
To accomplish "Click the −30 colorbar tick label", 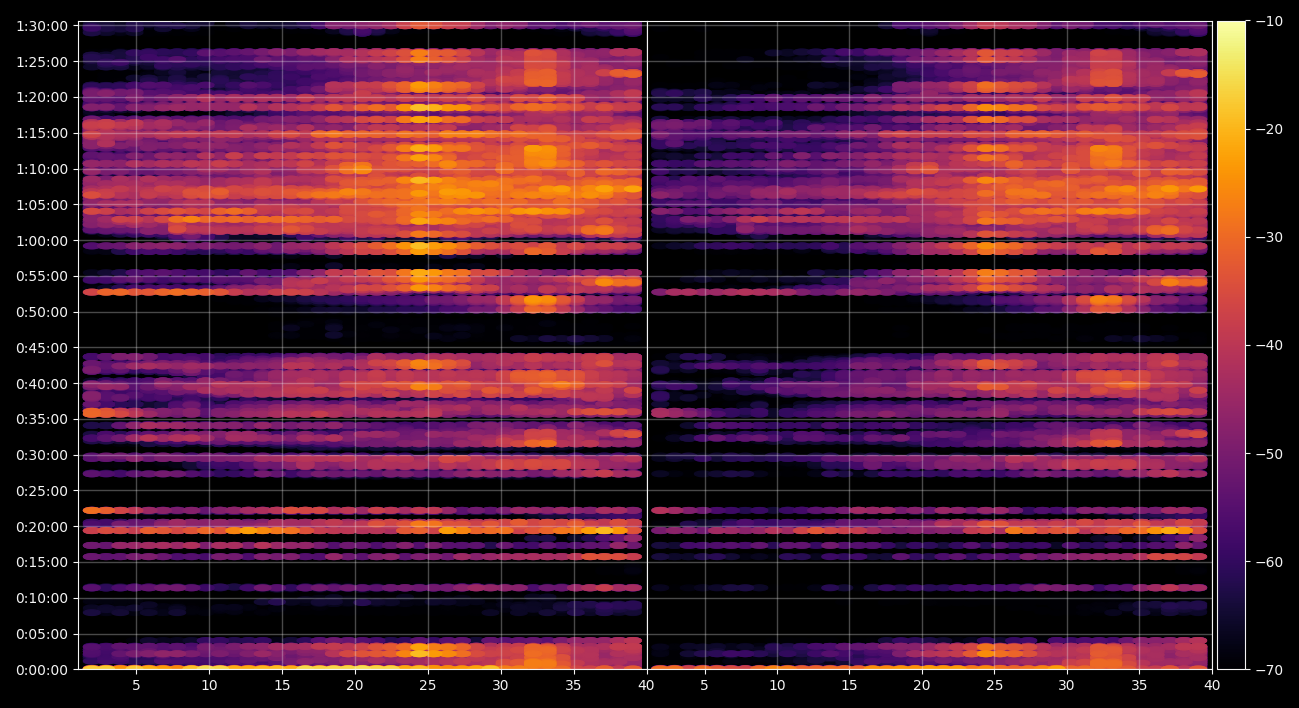I will coord(1268,237).
